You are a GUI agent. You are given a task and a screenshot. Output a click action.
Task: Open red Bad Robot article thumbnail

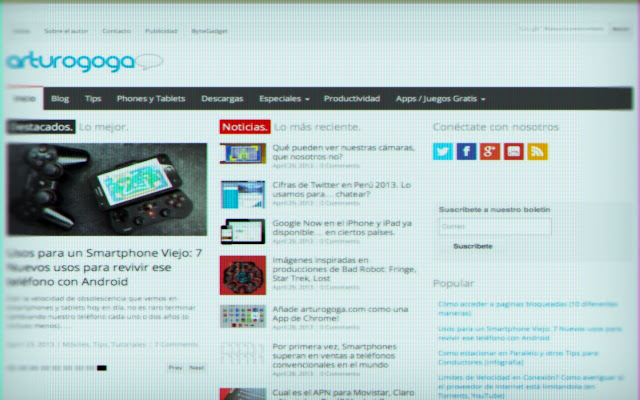[243, 275]
